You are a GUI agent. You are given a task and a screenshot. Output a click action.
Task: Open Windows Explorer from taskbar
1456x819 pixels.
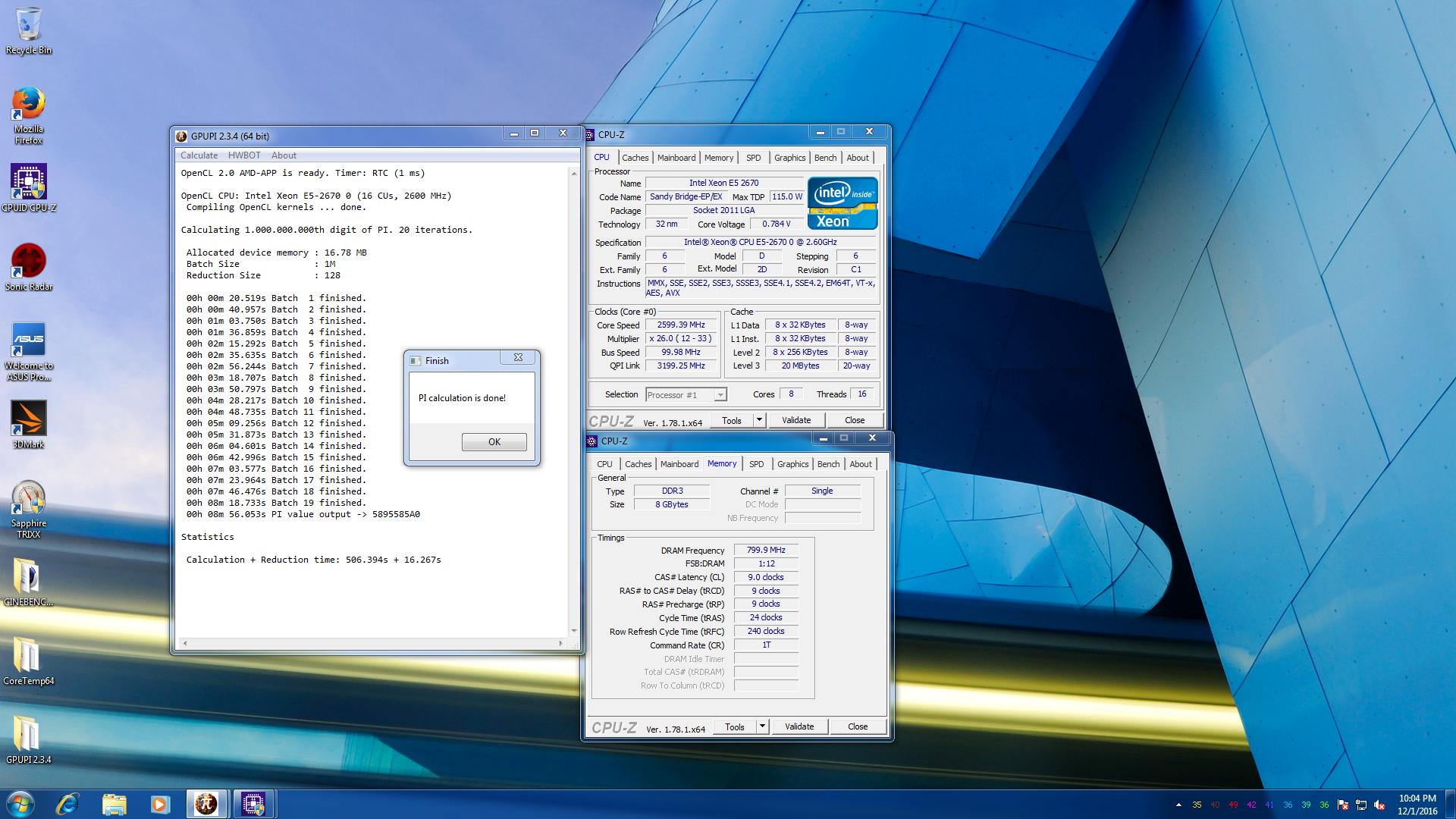click(114, 804)
